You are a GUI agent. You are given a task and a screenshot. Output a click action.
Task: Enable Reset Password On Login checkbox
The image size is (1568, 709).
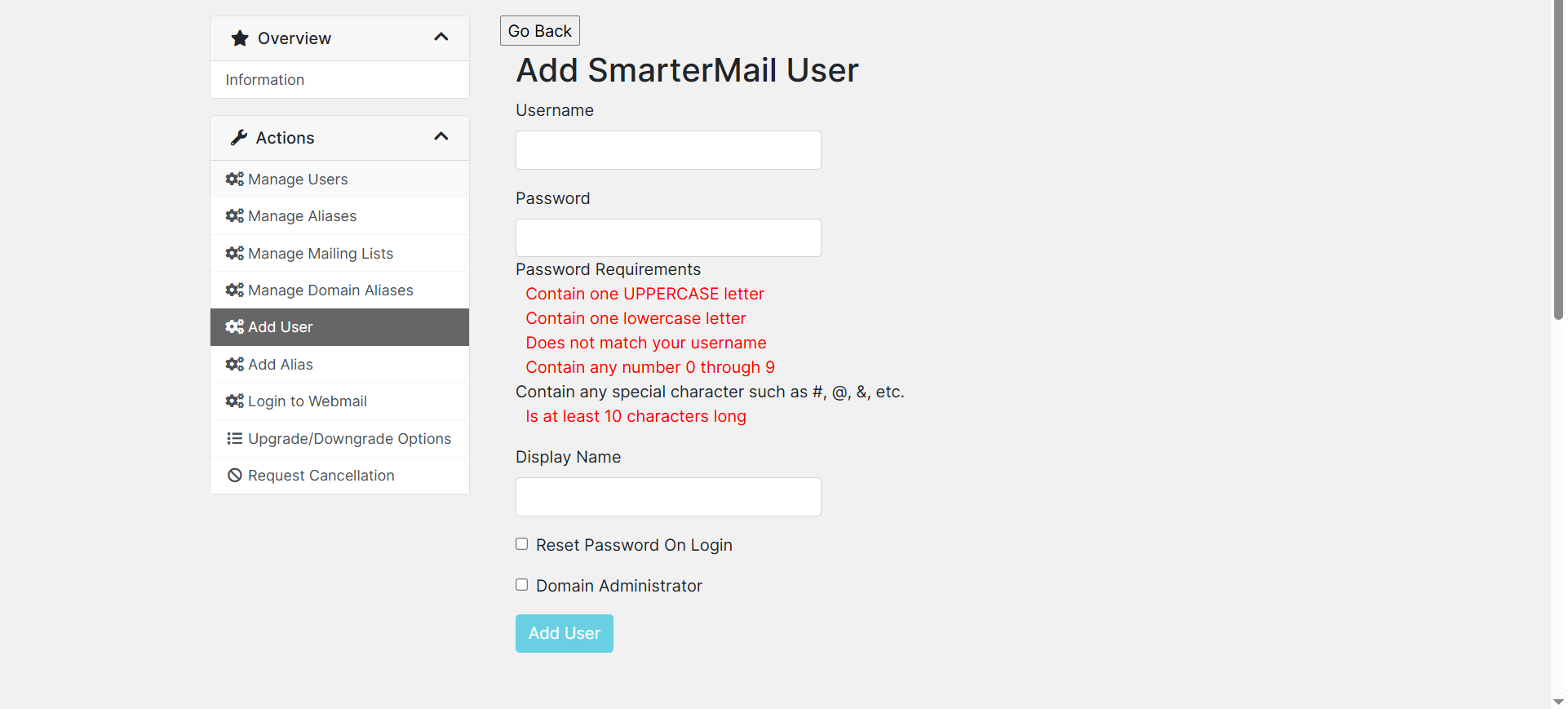click(x=522, y=544)
